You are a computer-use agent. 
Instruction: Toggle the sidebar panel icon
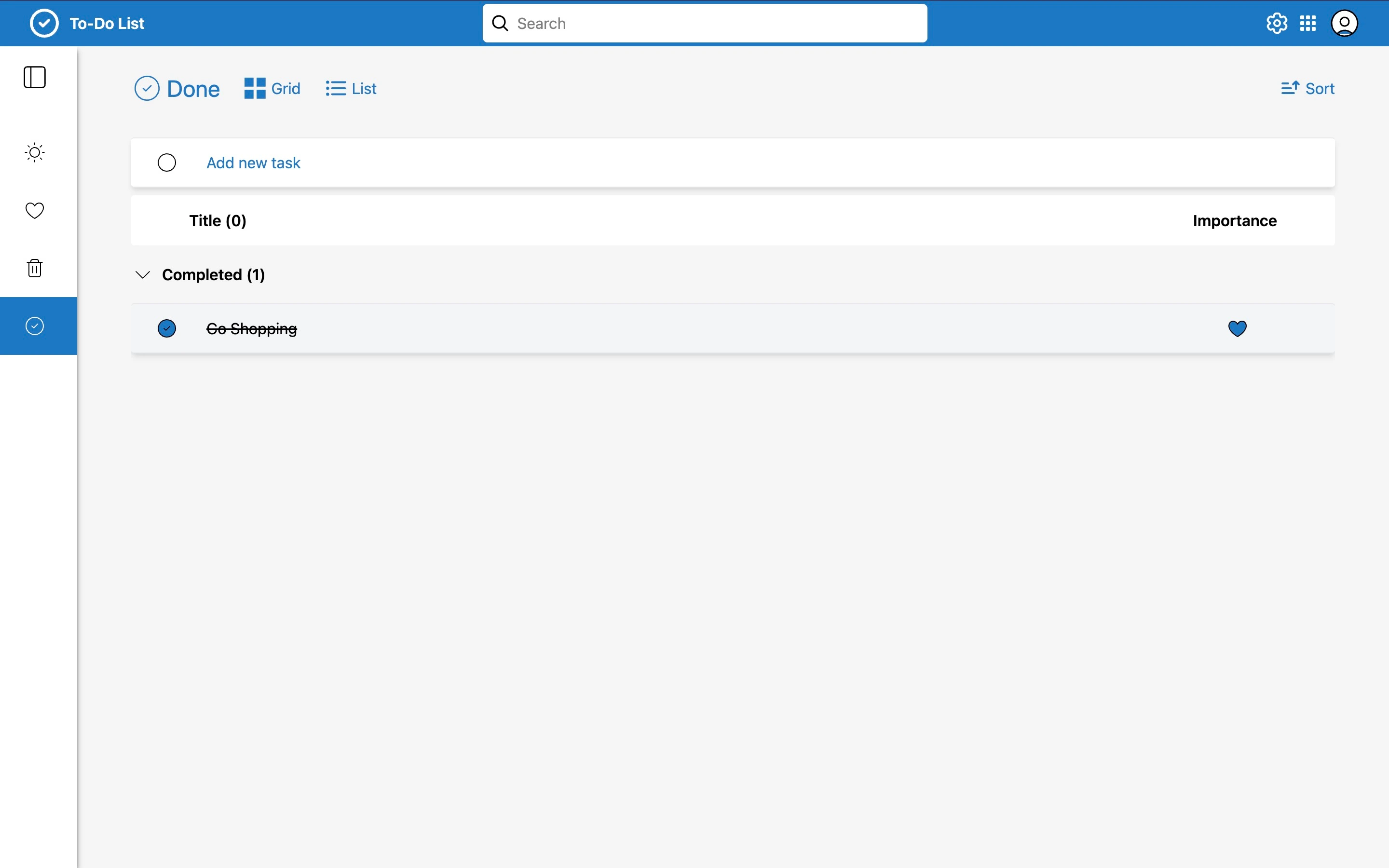point(35,77)
